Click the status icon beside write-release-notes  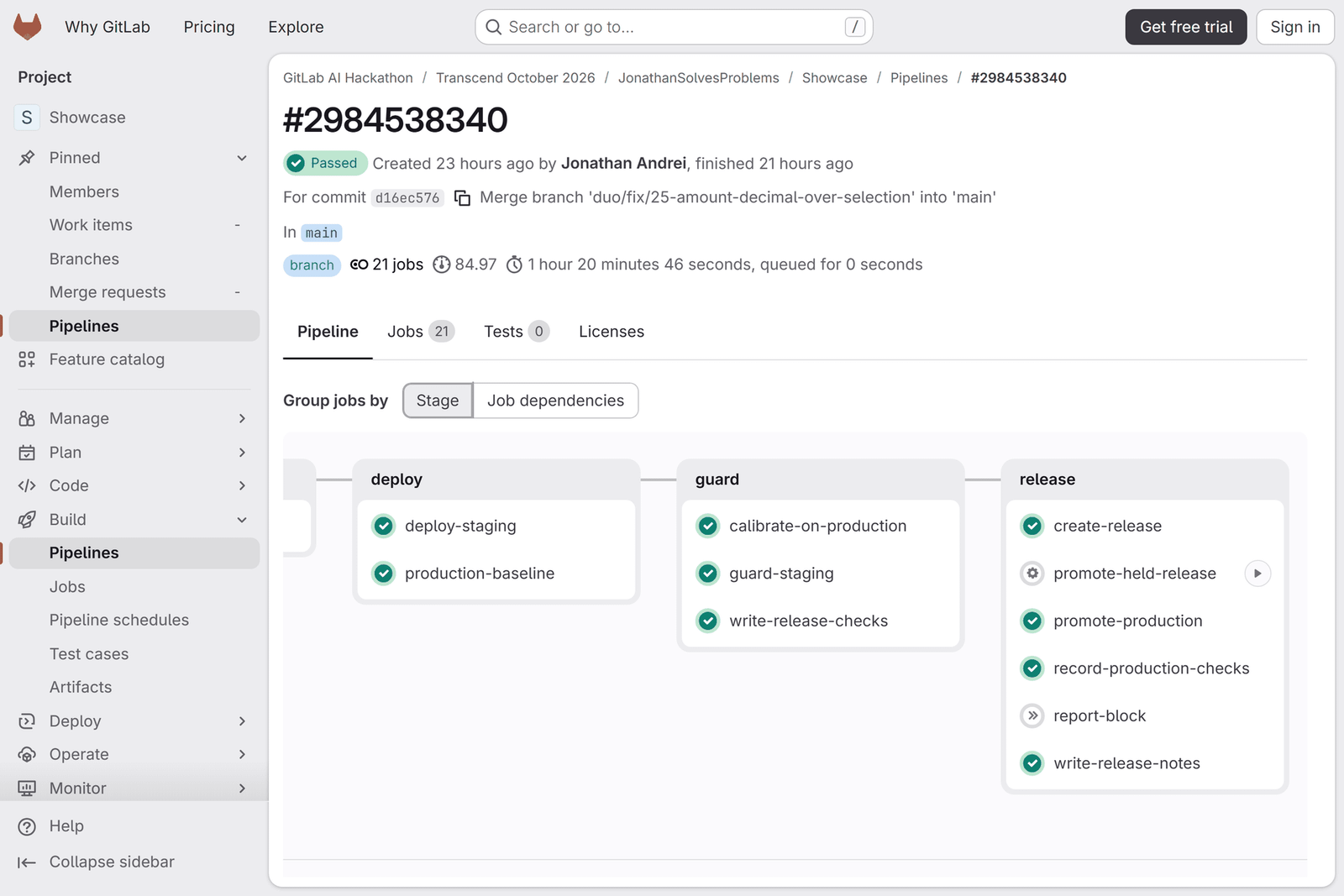[x=1032, y=763]
